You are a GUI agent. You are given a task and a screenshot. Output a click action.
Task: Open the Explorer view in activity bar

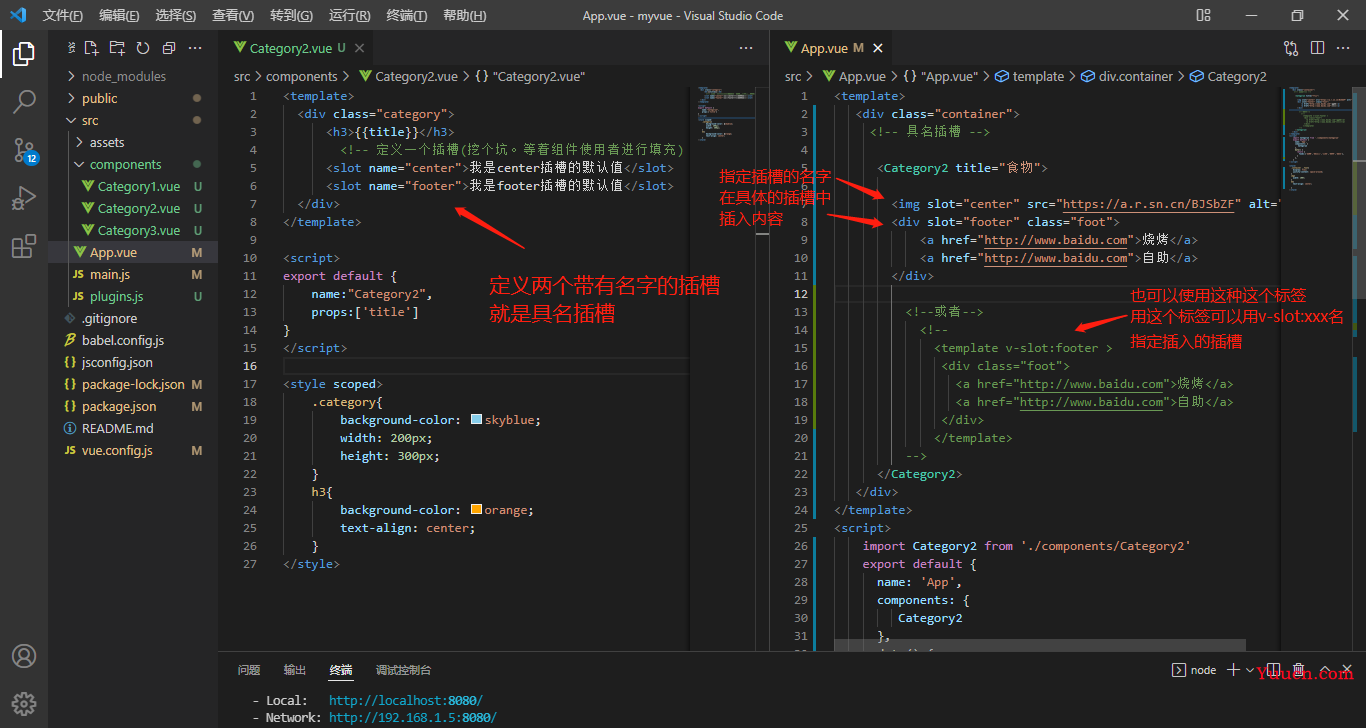[x=24, y=53]
